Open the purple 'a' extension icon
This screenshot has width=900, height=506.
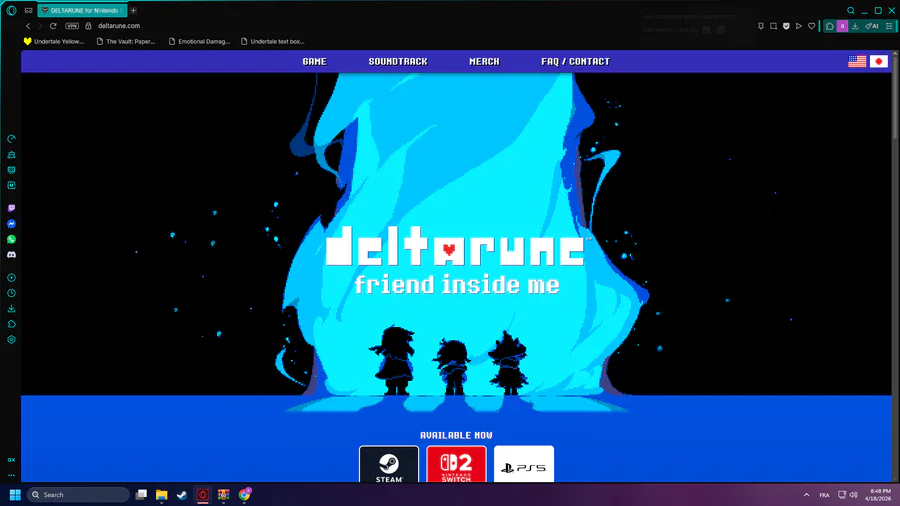pyautogui.click(x=842, y=26)
